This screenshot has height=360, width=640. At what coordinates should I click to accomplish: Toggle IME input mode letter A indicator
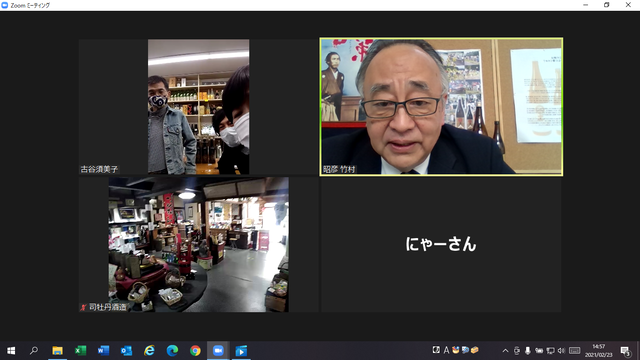[x=446, y=350]
